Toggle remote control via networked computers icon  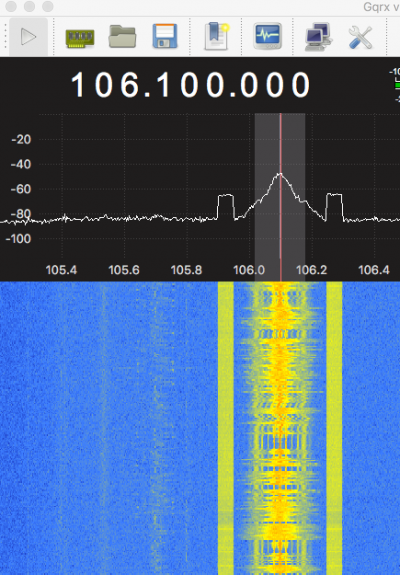click(319, 37)
